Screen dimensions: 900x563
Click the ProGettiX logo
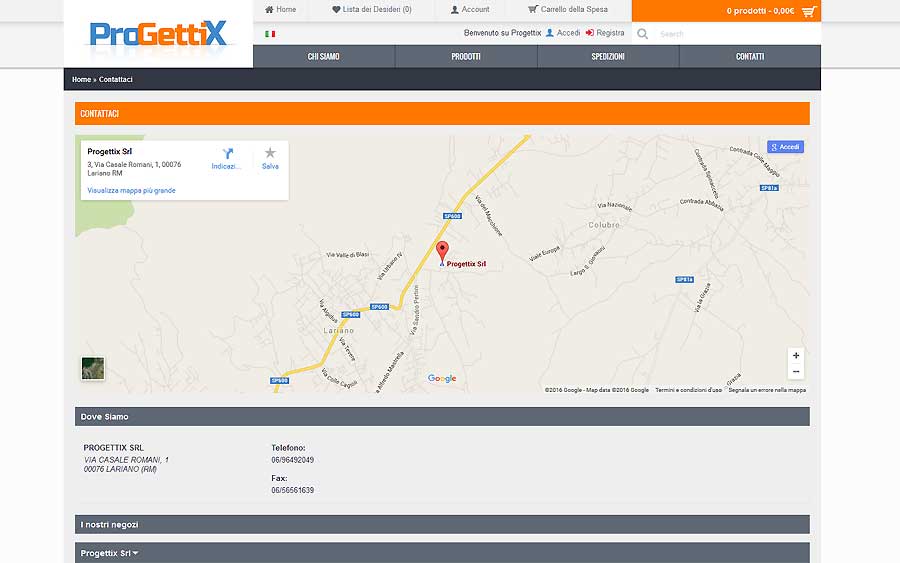(x=158, y=34)
